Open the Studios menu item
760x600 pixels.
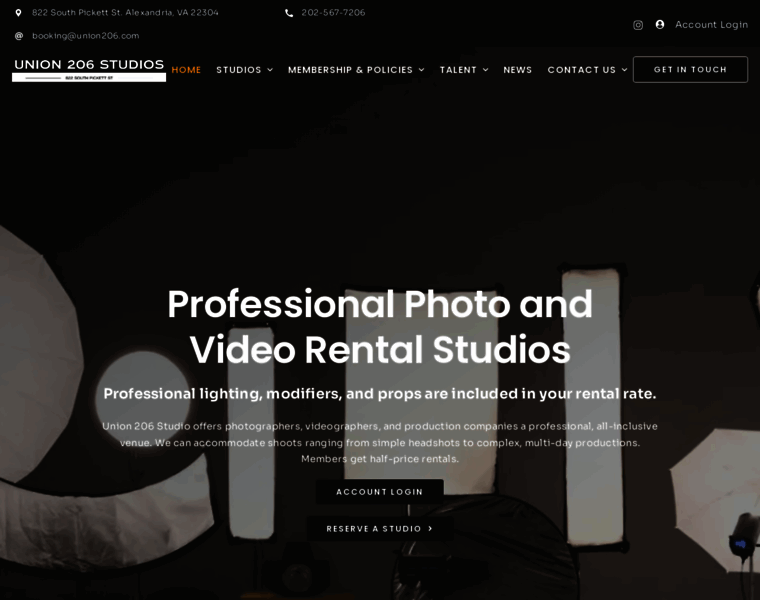click(x=238, y=70)
